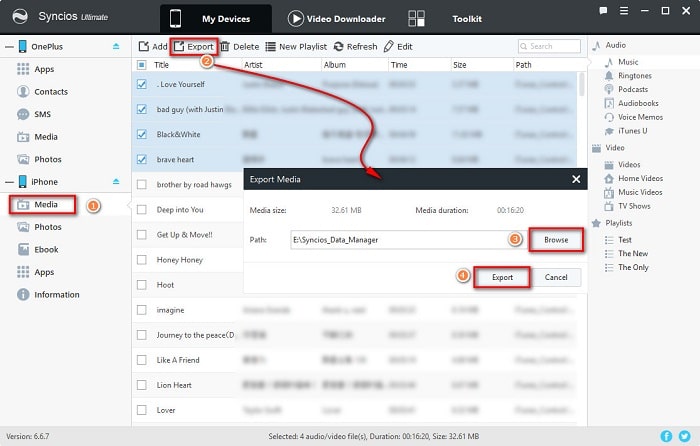Check the 'Honey Honey' song checkbox
Image resolution: width=700 pixels, height=446 pixels.
[141, 260]
